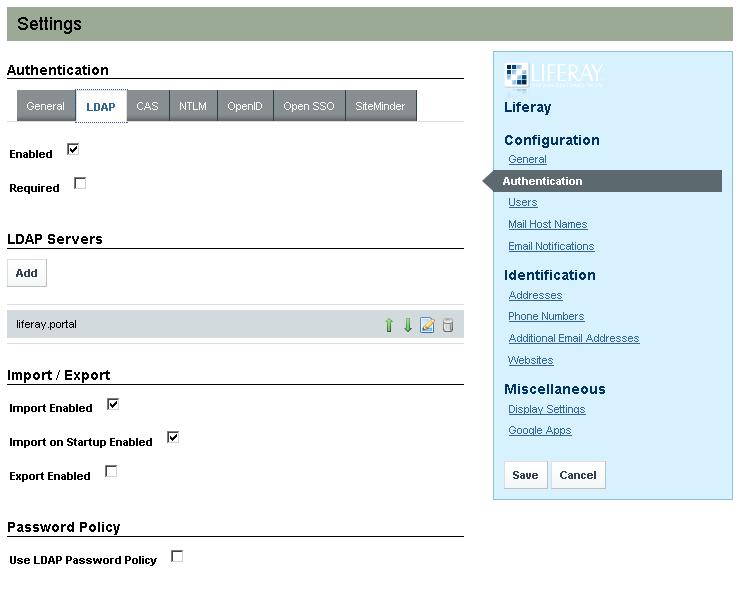Select the NTLM tab

coord(193,106)
